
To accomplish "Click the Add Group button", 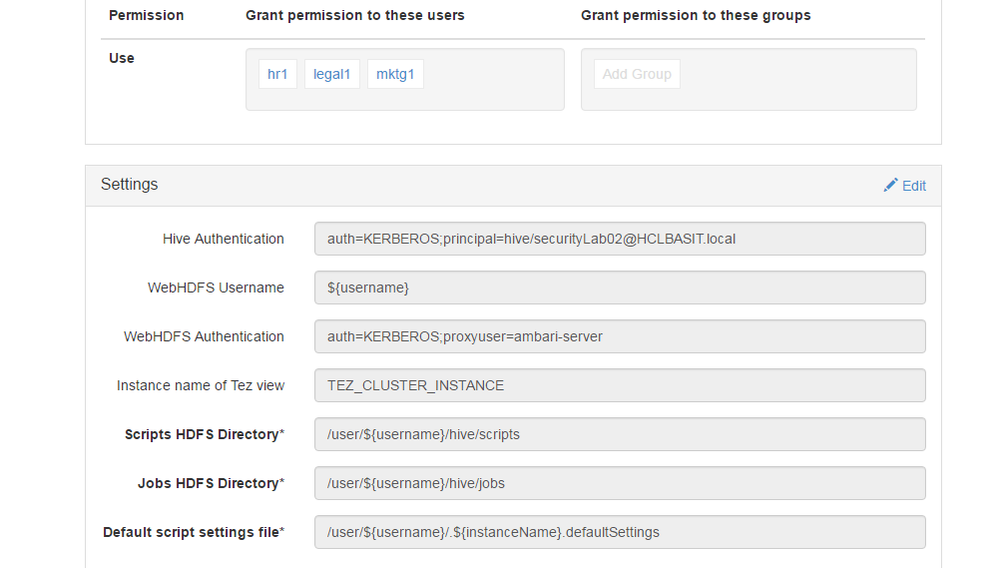I will (637, 74).
